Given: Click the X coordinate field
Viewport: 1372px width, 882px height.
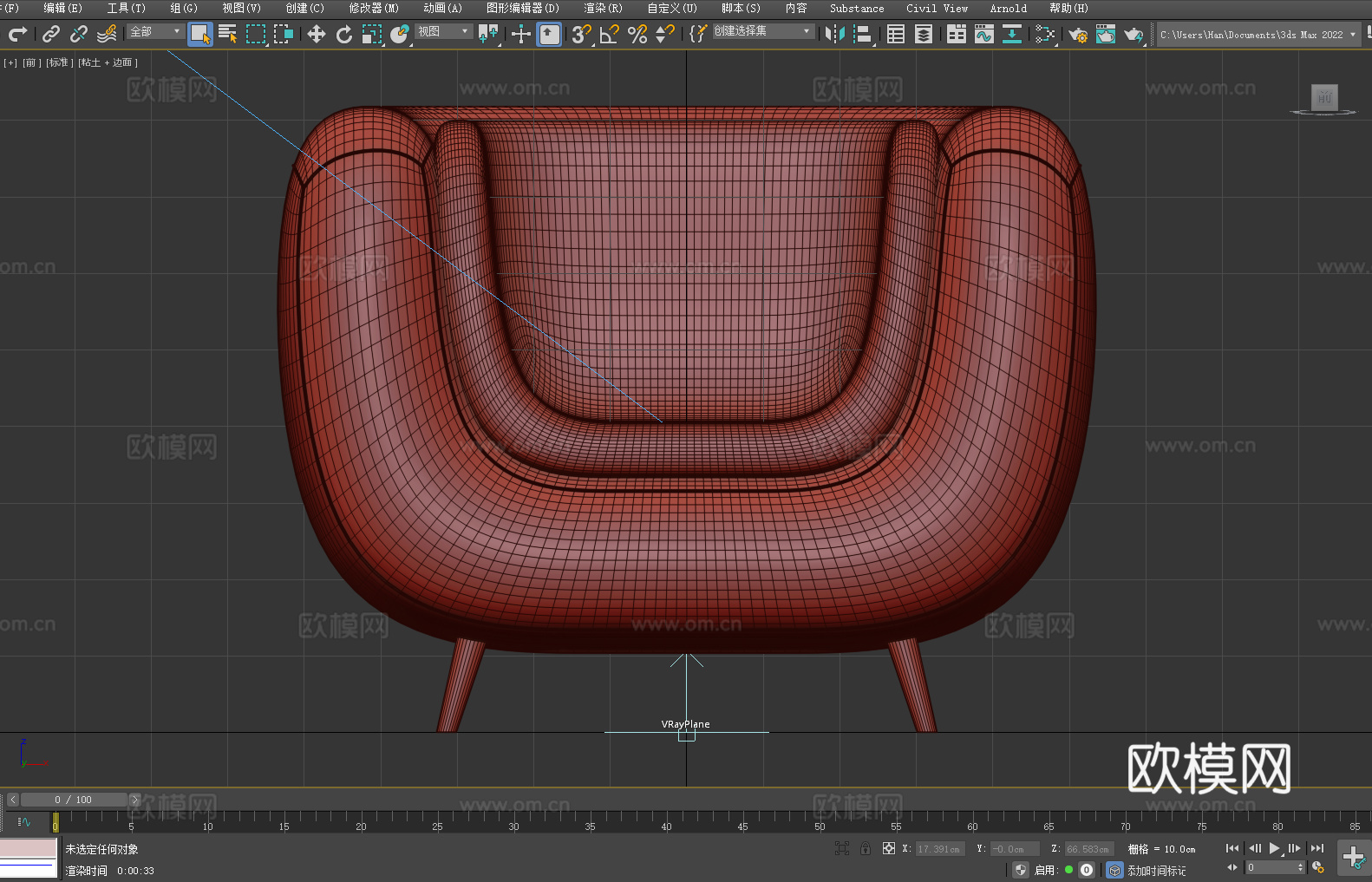Looking at the screenshot, I should [x=941, y=849].
